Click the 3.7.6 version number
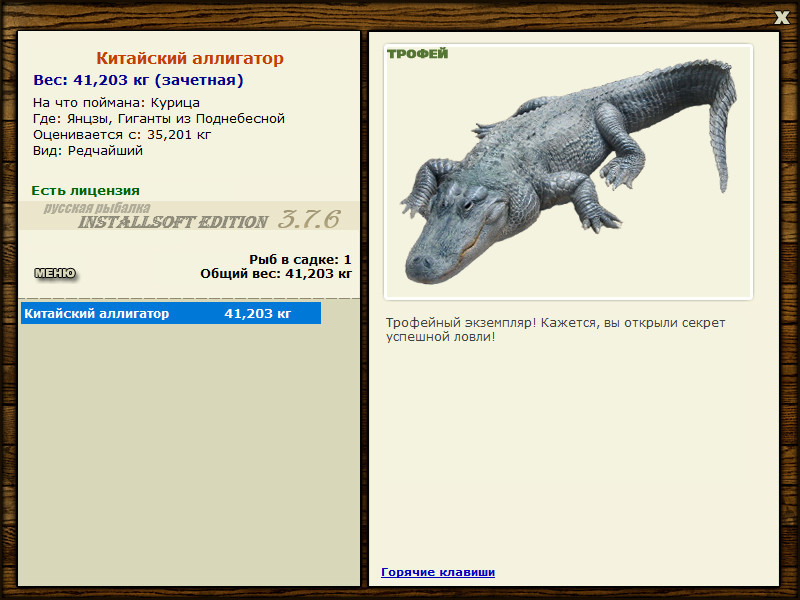This screenshot has height=600, width=800. click(309, 219)
